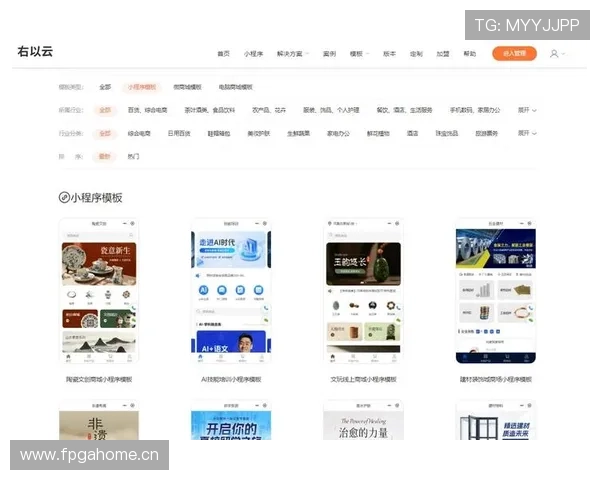Viewport: 600px width, 480px height.
Task: Select 电脑商城模板 template type filter
Action: pos(235,87)
